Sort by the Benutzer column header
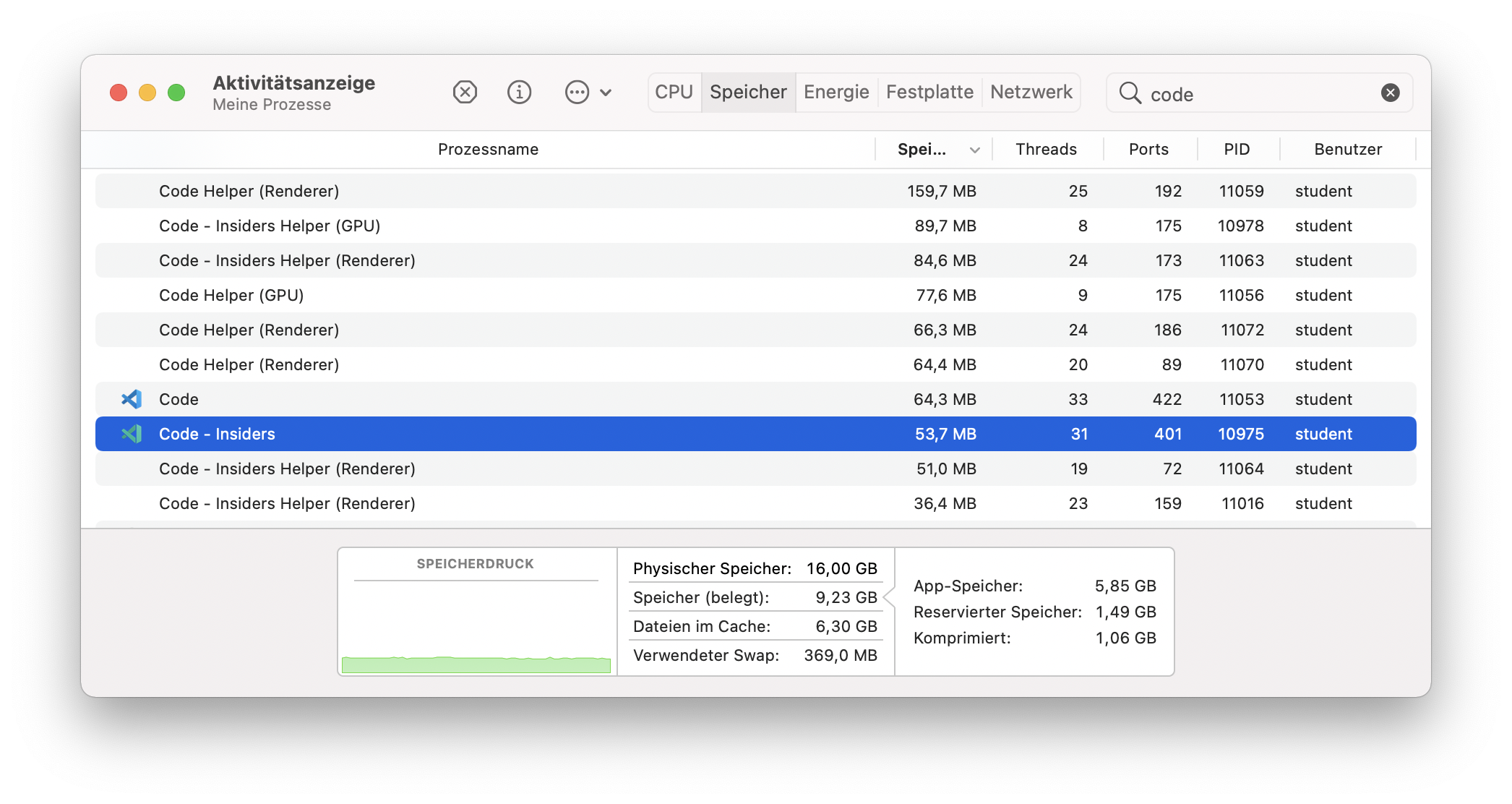 (1348, 150)
